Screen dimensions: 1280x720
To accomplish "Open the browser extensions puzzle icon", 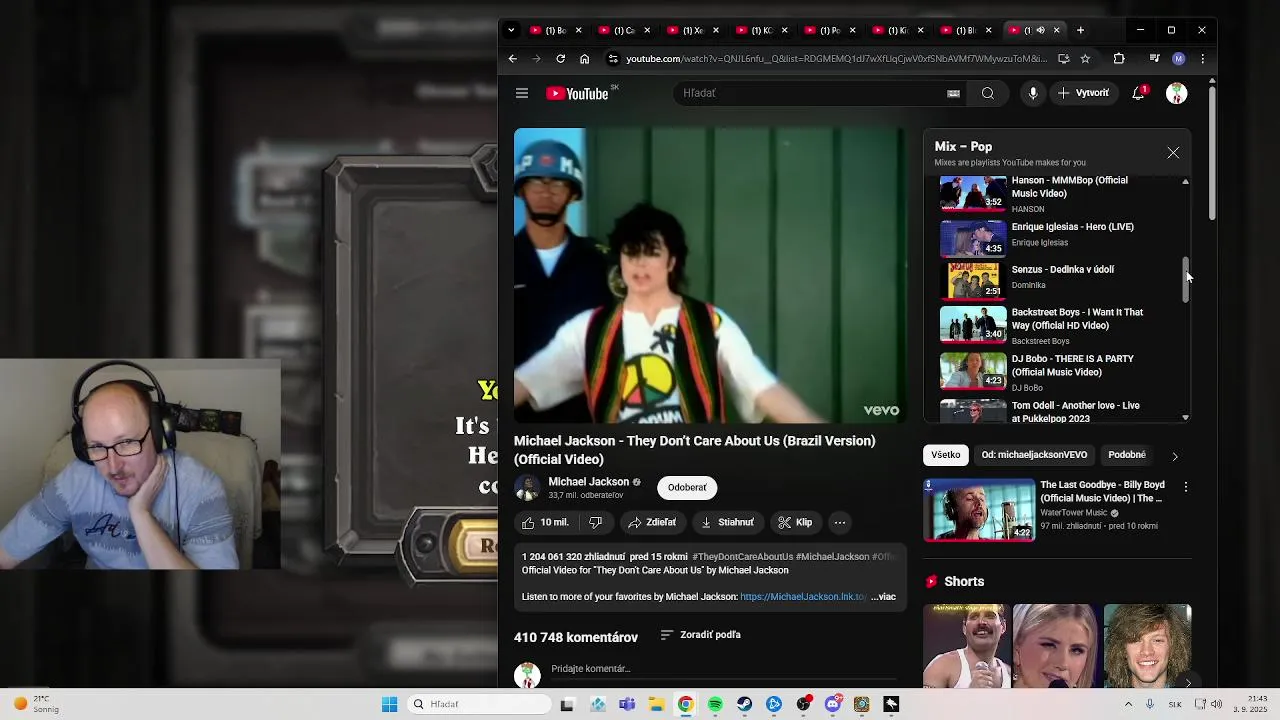I will 1119,59.
